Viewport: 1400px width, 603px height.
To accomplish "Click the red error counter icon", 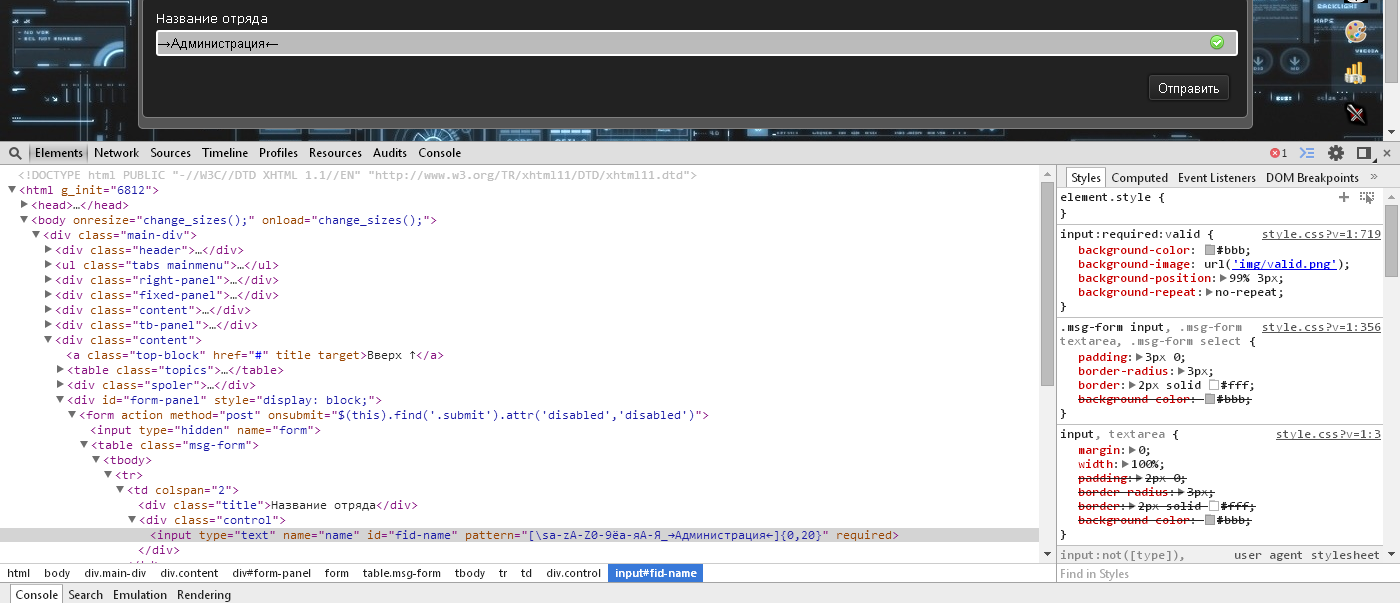I will 1278,153.
